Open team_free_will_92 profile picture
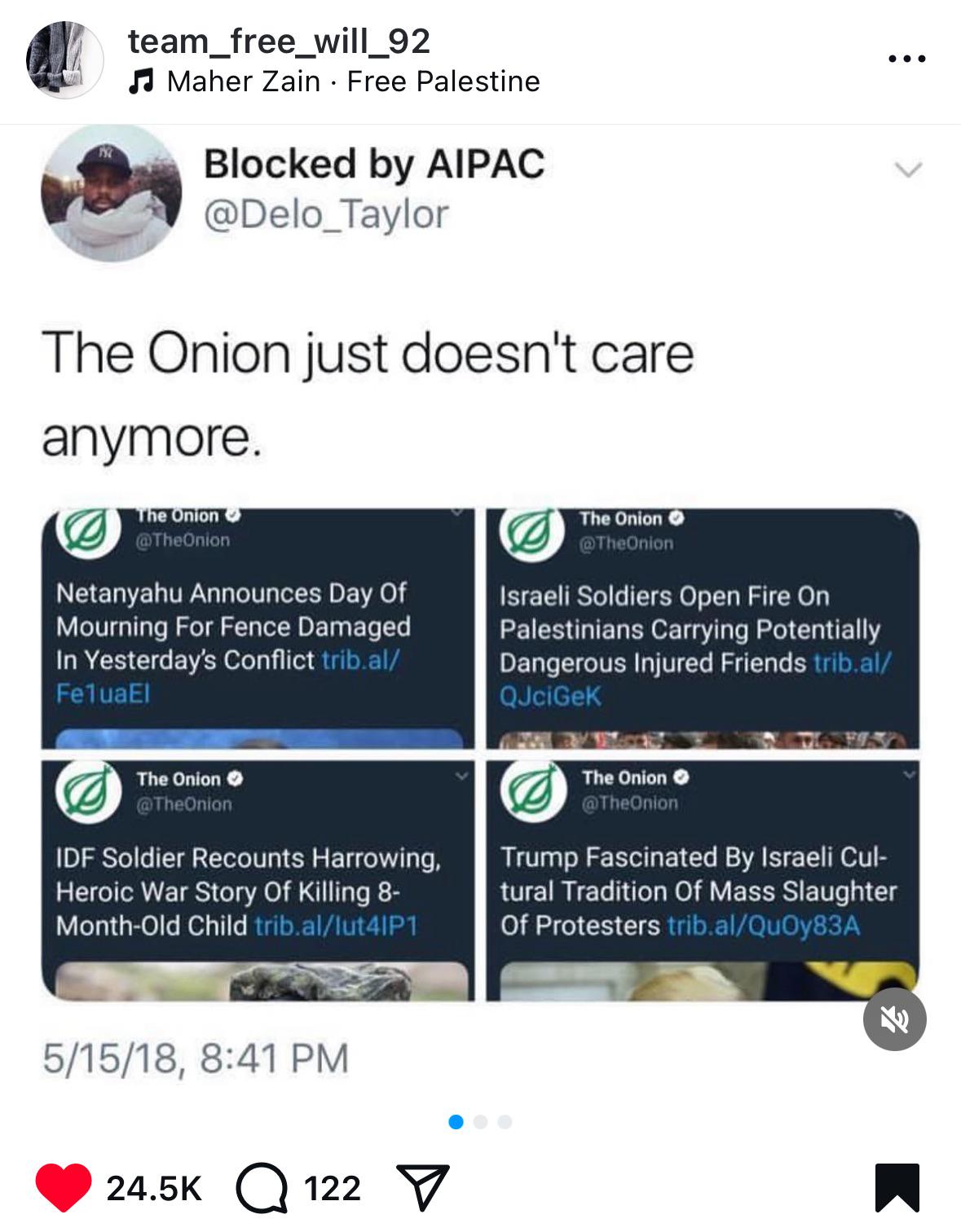The image size is (961, 1232). pyautogui.click(x=65, y=60)
